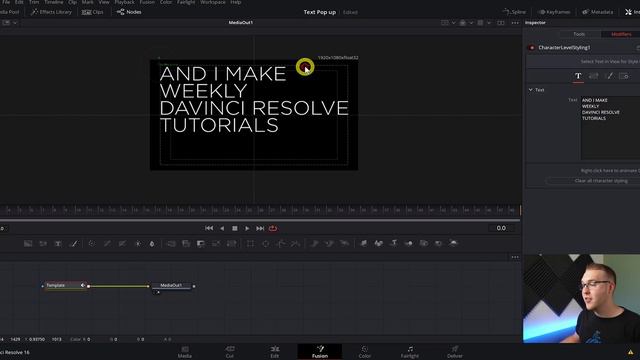Open the viewer three-dot options menu

(515, 23)
